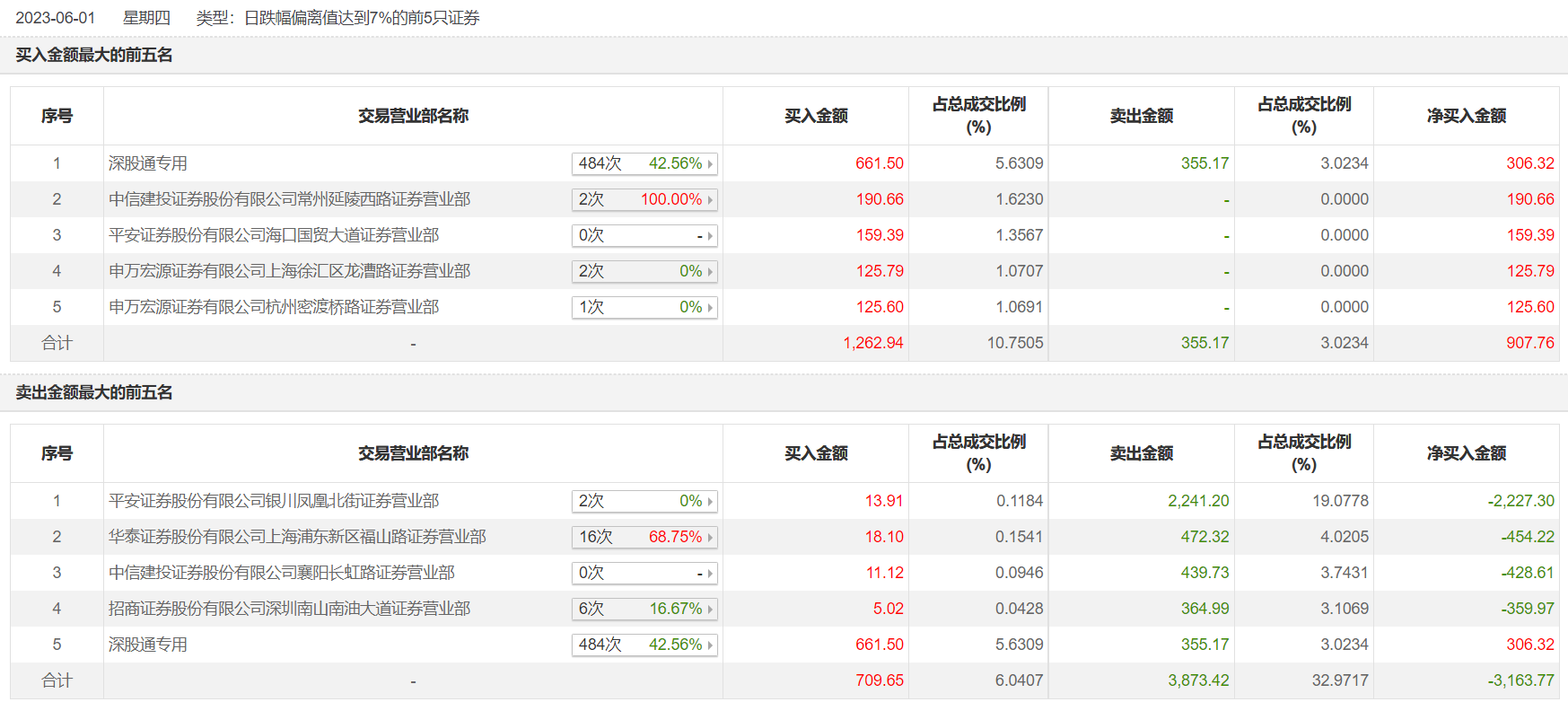Click the arrow in the 16次 68.75% box
Image resolution: width=1568 pixels, height=702 pixels.
click(x=710, y=537)
